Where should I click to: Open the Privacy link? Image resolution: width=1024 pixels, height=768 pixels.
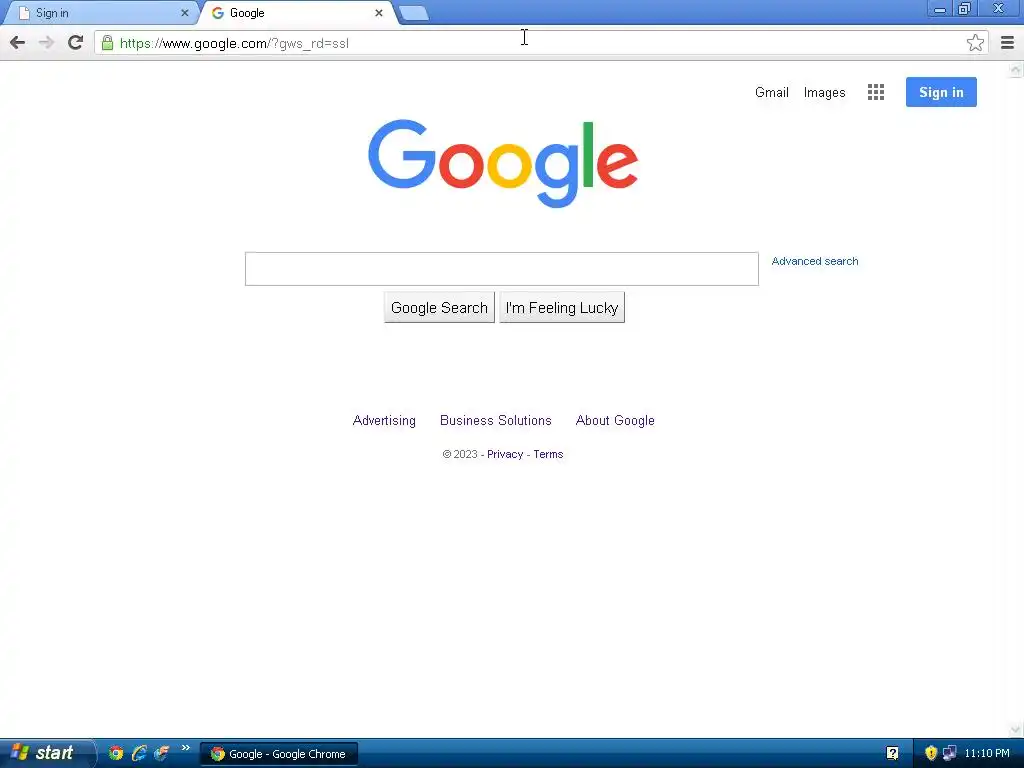[x=505, y=455]
